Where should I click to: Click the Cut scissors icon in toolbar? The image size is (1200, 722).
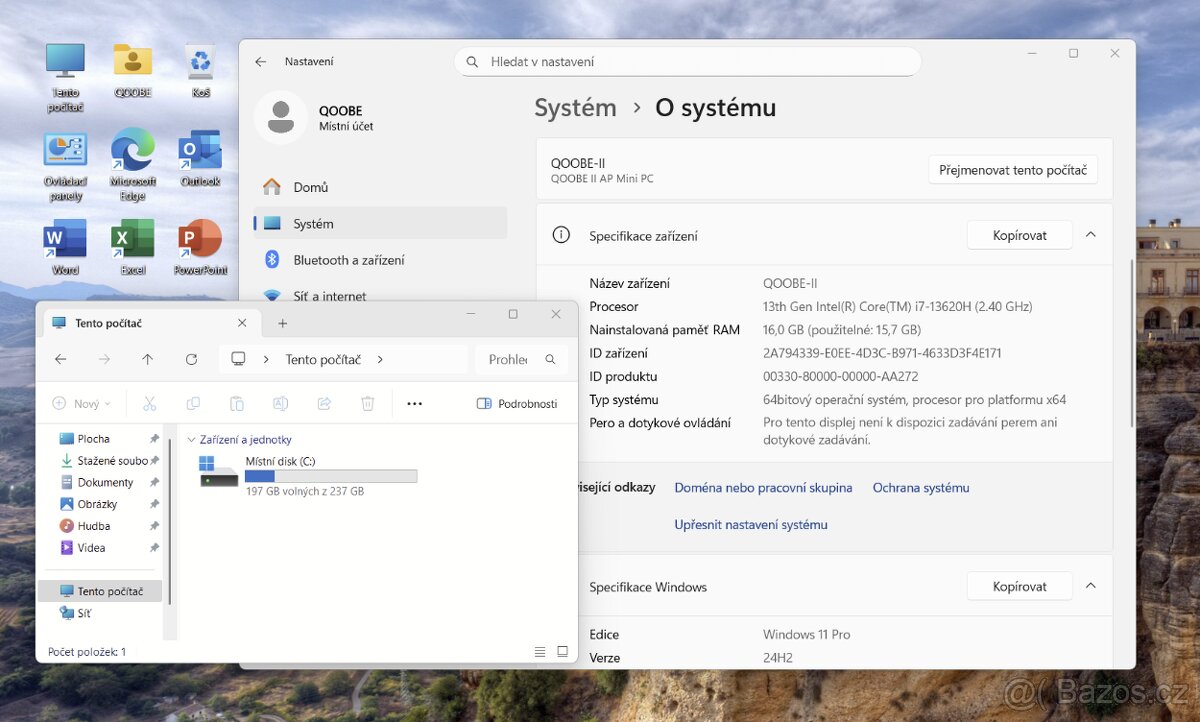click(x=150, y=403)
